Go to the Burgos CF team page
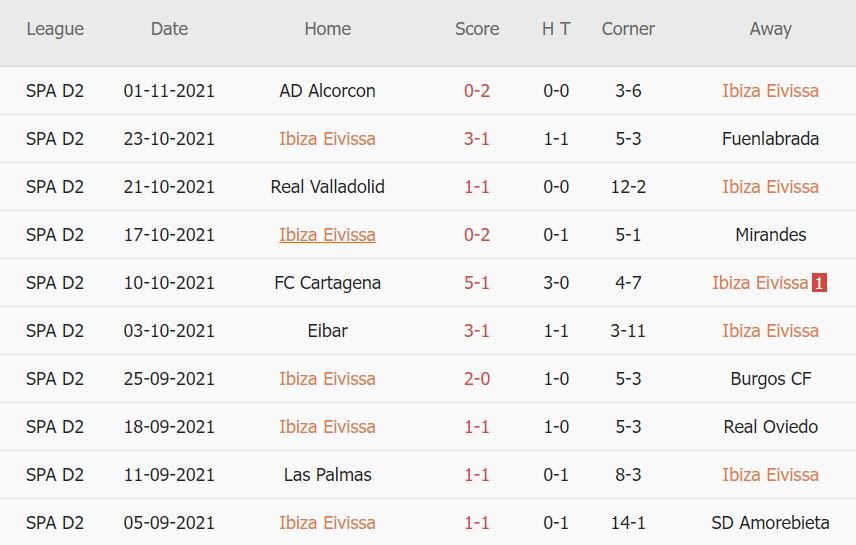 coord(770,379)
